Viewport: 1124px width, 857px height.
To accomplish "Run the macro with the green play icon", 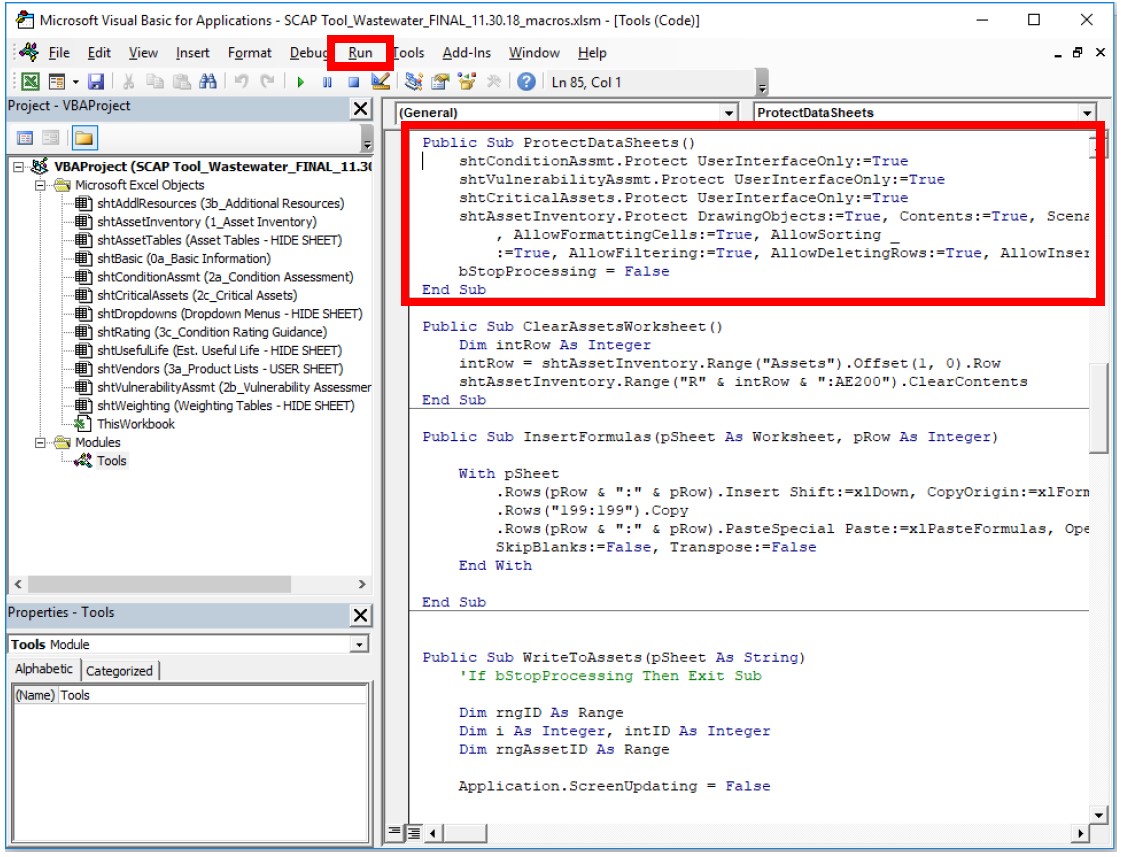I will 300,82.
